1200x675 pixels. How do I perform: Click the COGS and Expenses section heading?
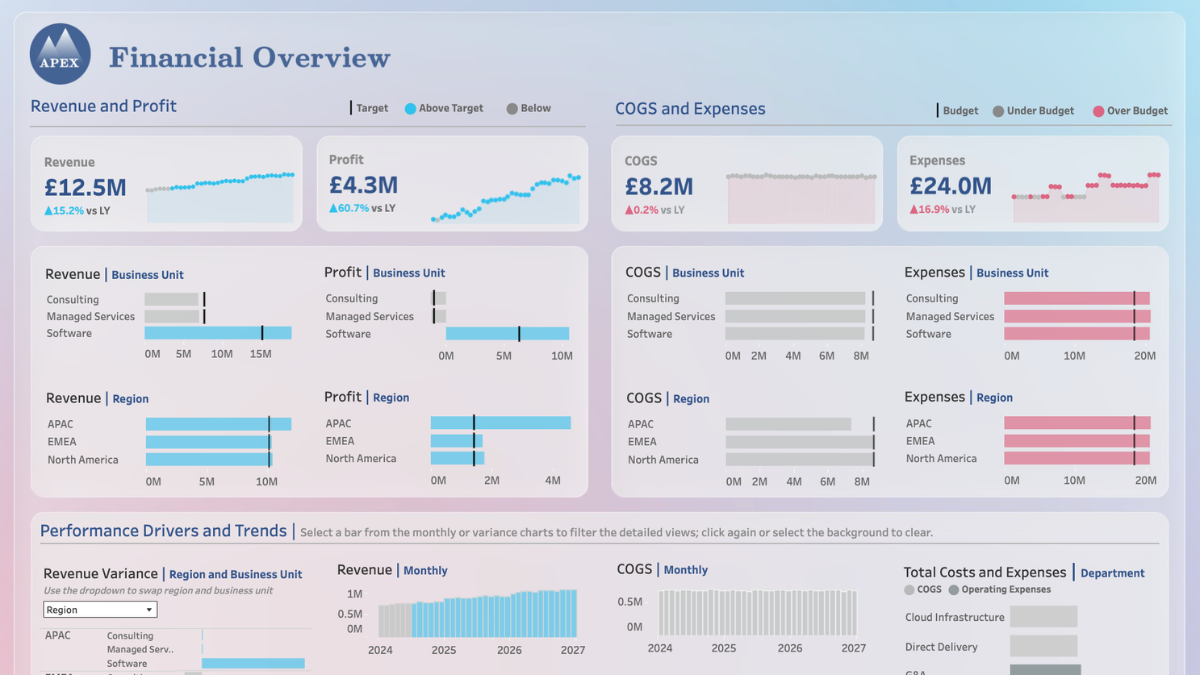(x=690, y=109)
